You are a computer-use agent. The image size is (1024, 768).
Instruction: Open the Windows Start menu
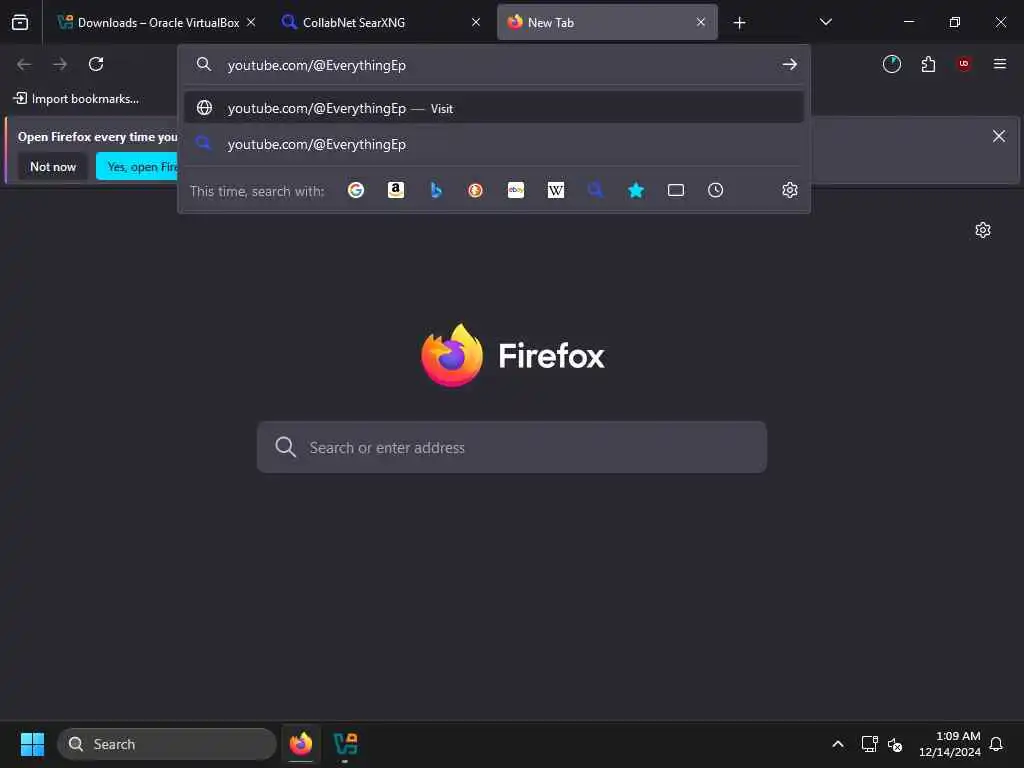click(x=32, y=744)
